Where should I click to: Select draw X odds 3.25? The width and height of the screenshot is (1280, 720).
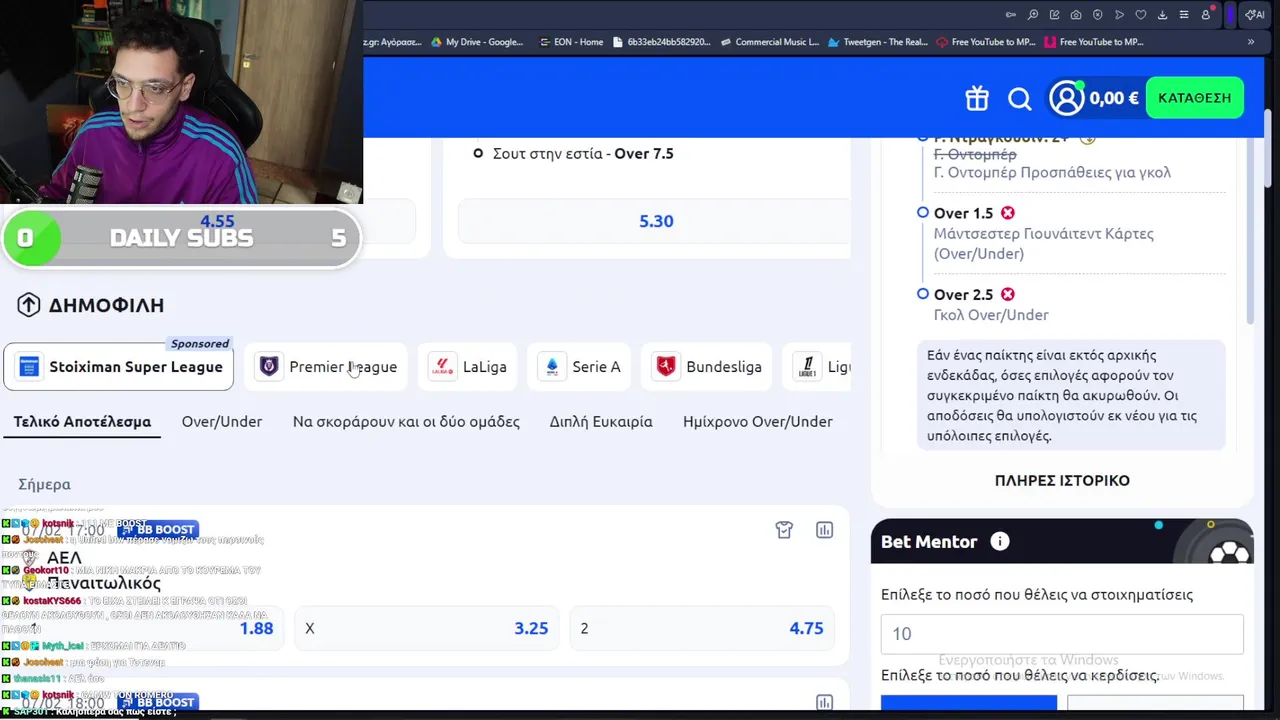428,628
